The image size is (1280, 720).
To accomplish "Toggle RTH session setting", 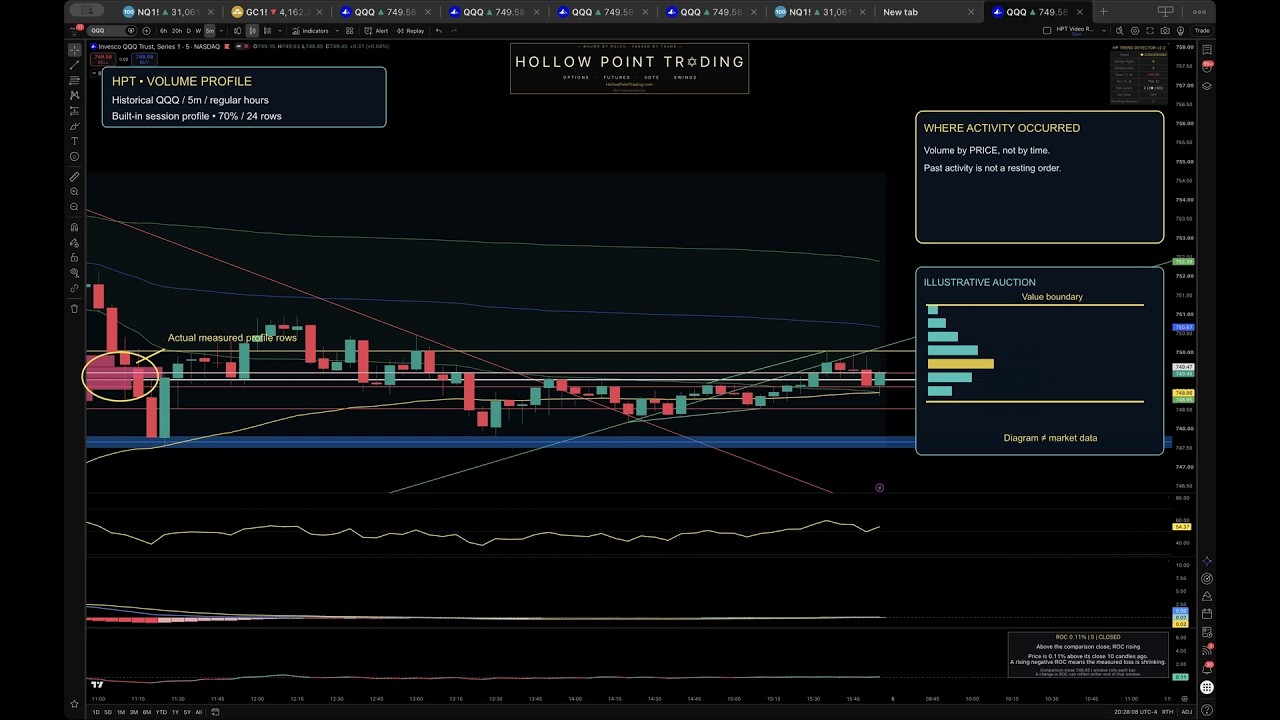I will (x=1167, y=712).
